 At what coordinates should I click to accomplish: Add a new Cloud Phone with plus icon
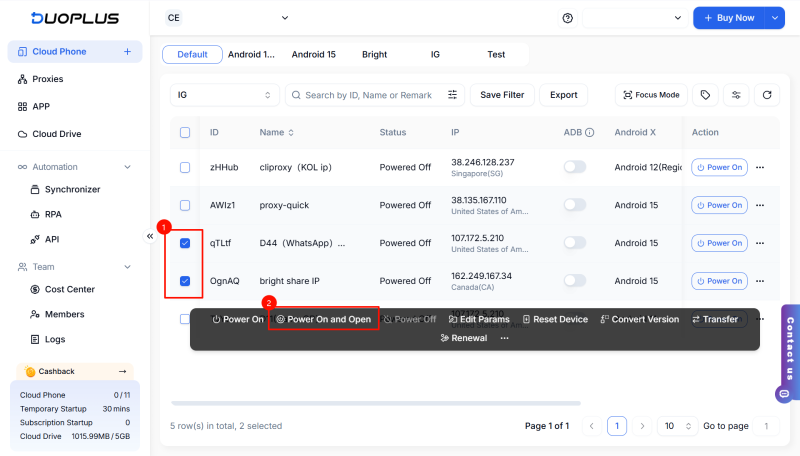tap(127, 51)
